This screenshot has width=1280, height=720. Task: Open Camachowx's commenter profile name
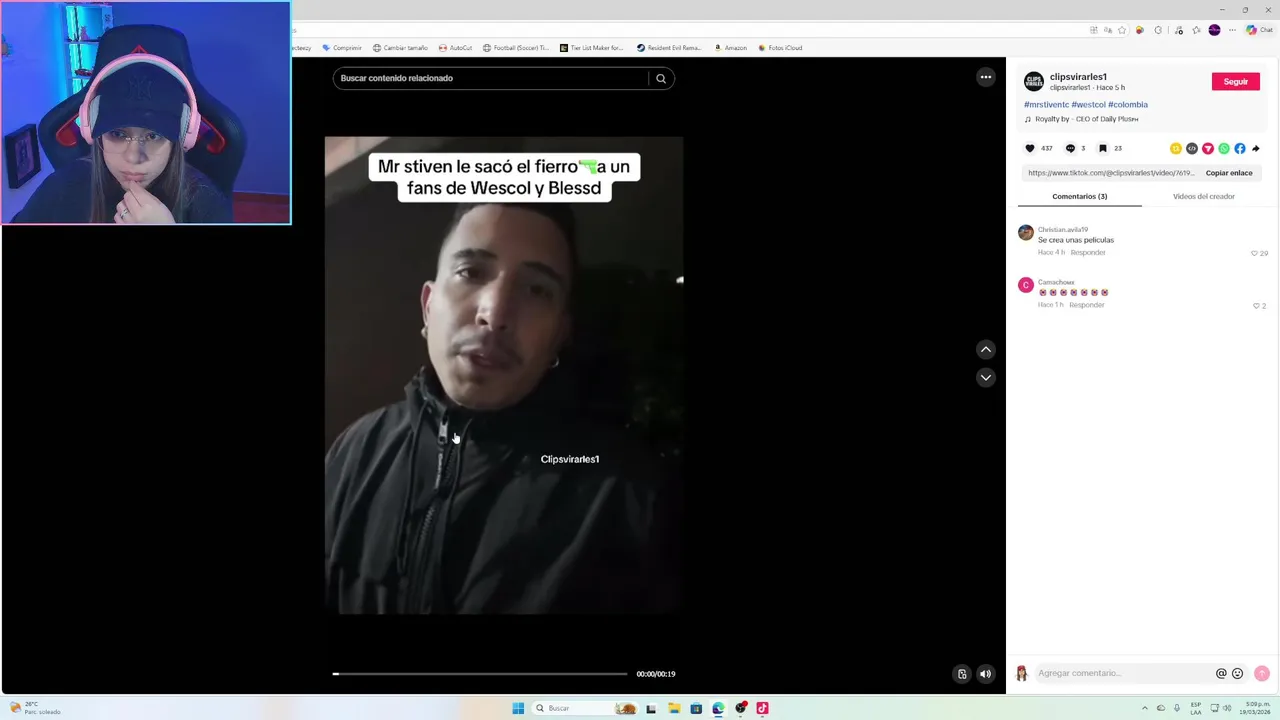click(x=1056, y=282)
